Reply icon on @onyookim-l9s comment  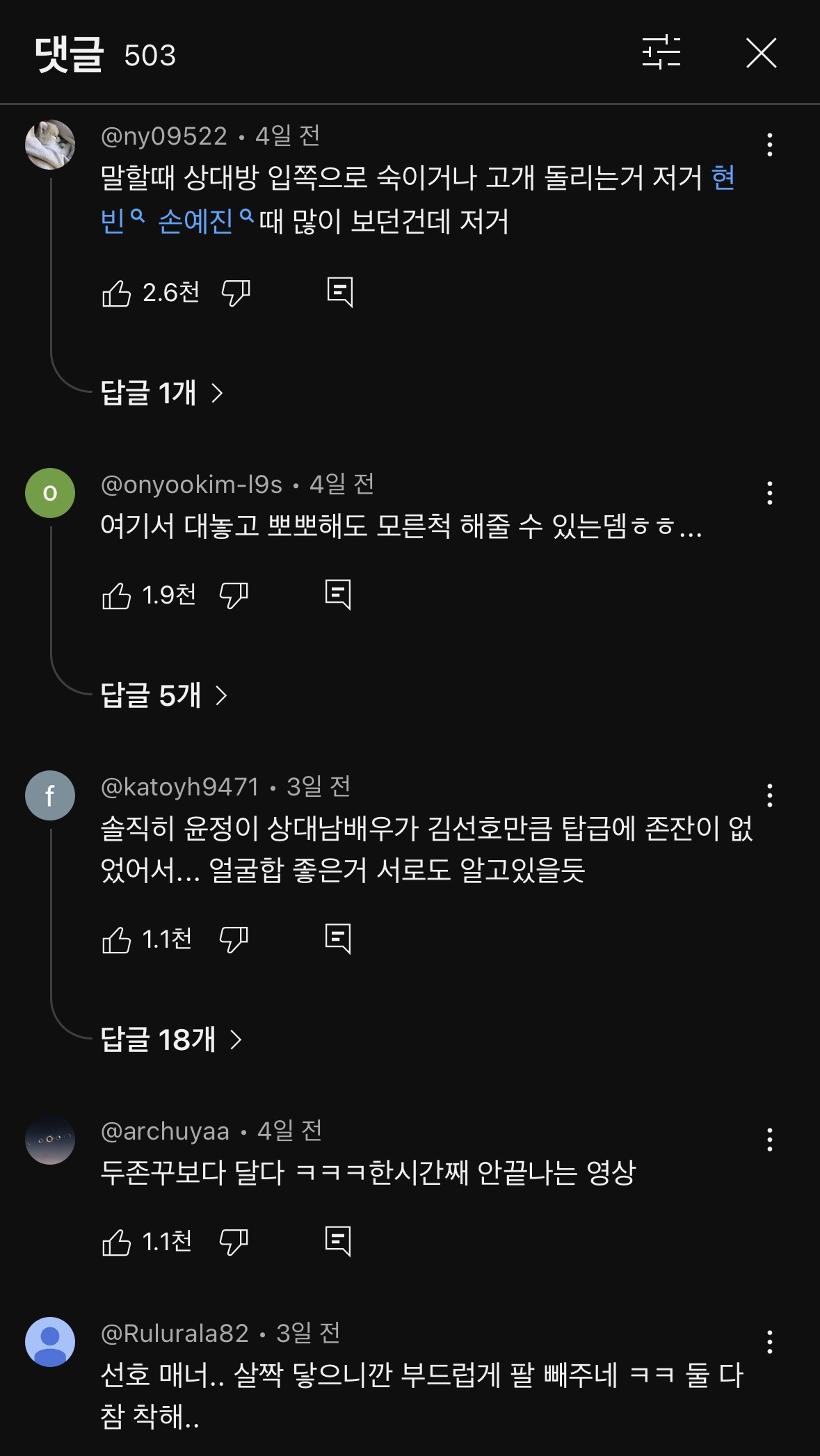coord(338,594)
